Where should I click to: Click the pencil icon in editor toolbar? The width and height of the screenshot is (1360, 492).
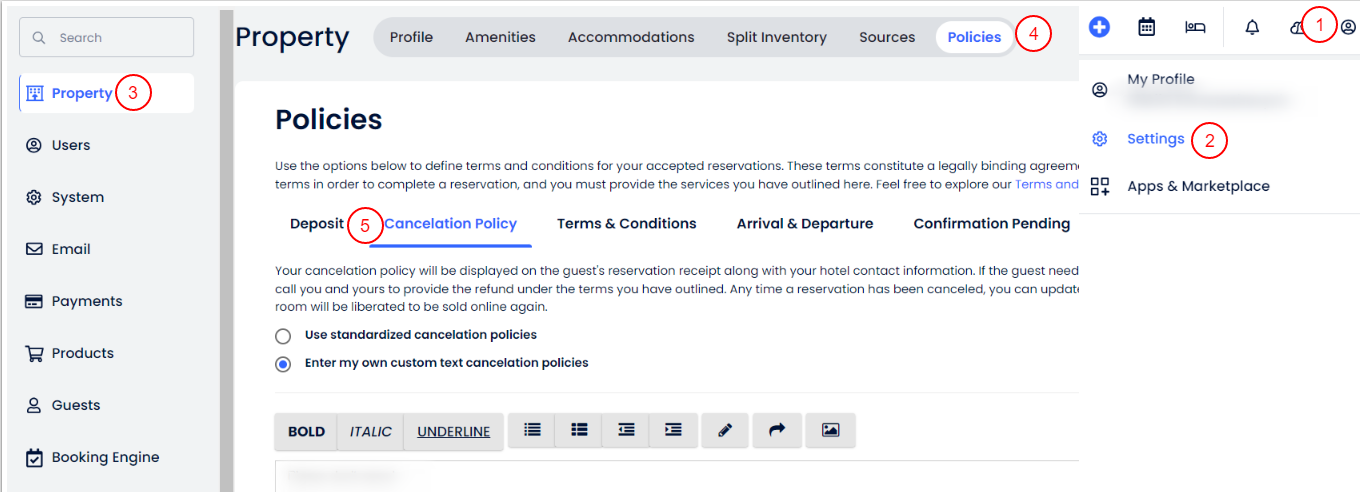[x=726, y=430]
